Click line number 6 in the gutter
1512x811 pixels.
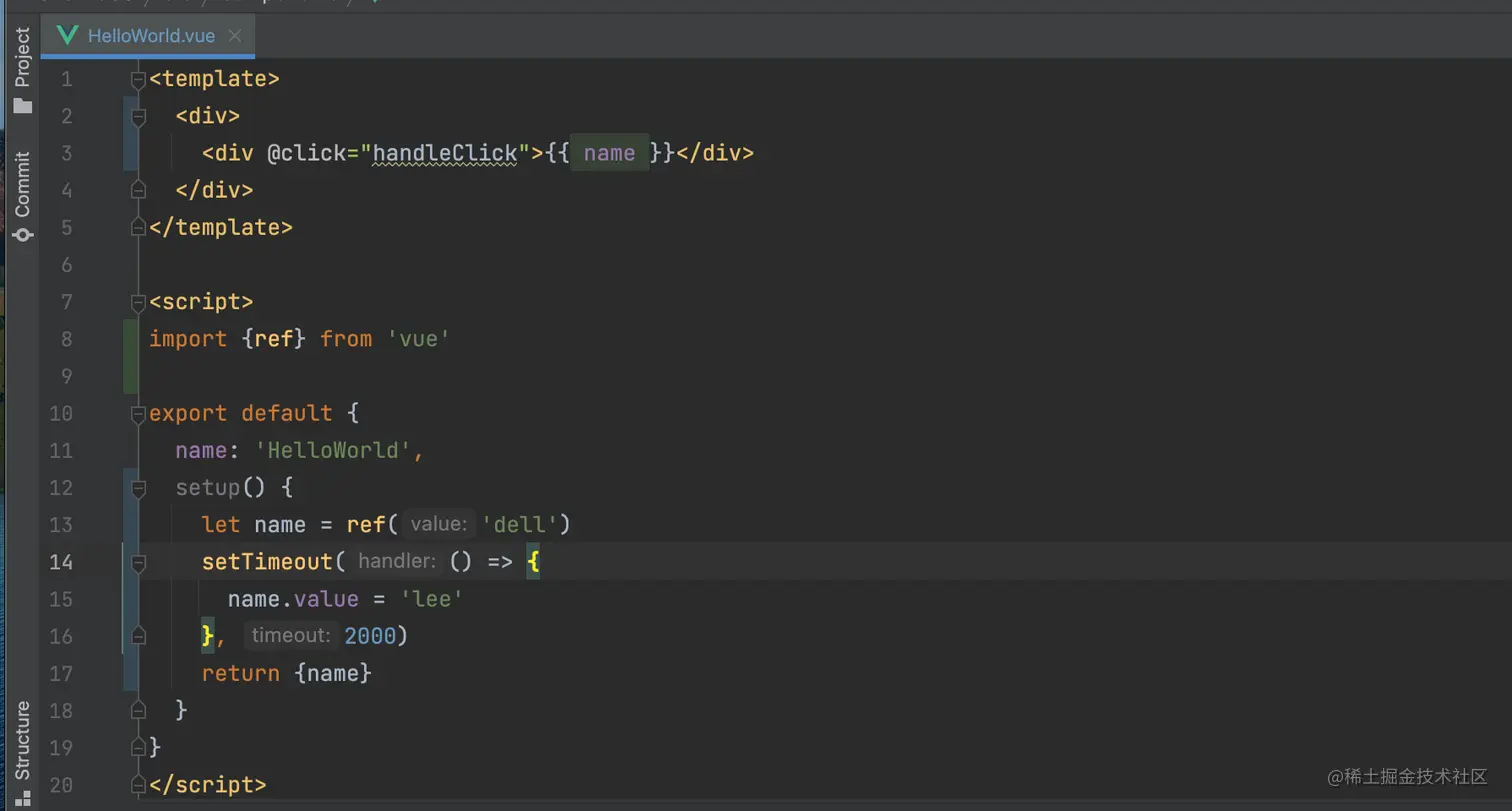67,264
